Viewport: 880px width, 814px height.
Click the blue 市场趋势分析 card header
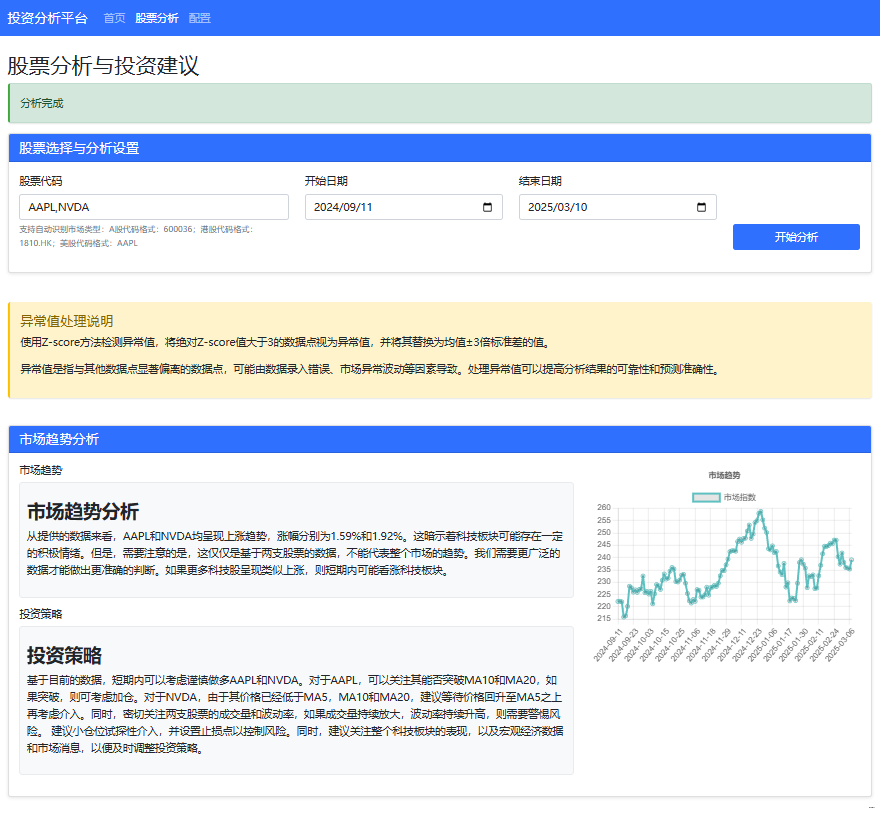(439, 439)
